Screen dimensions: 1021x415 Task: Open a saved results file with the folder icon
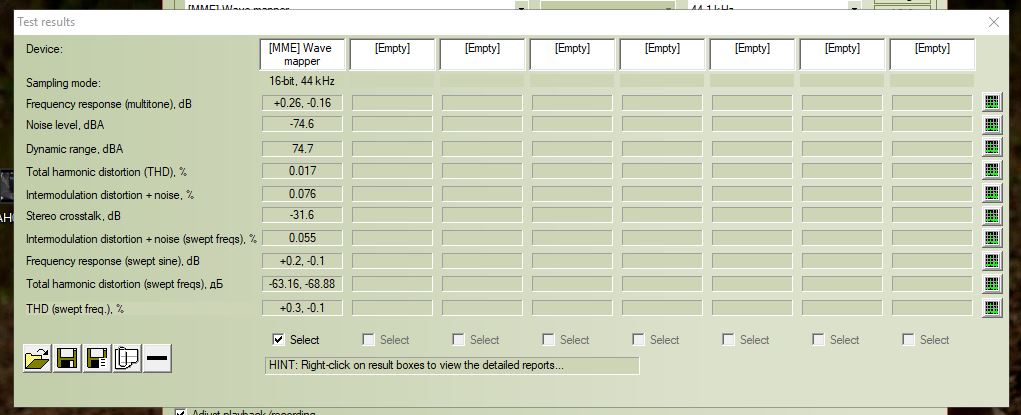click(x=37, y=359)
